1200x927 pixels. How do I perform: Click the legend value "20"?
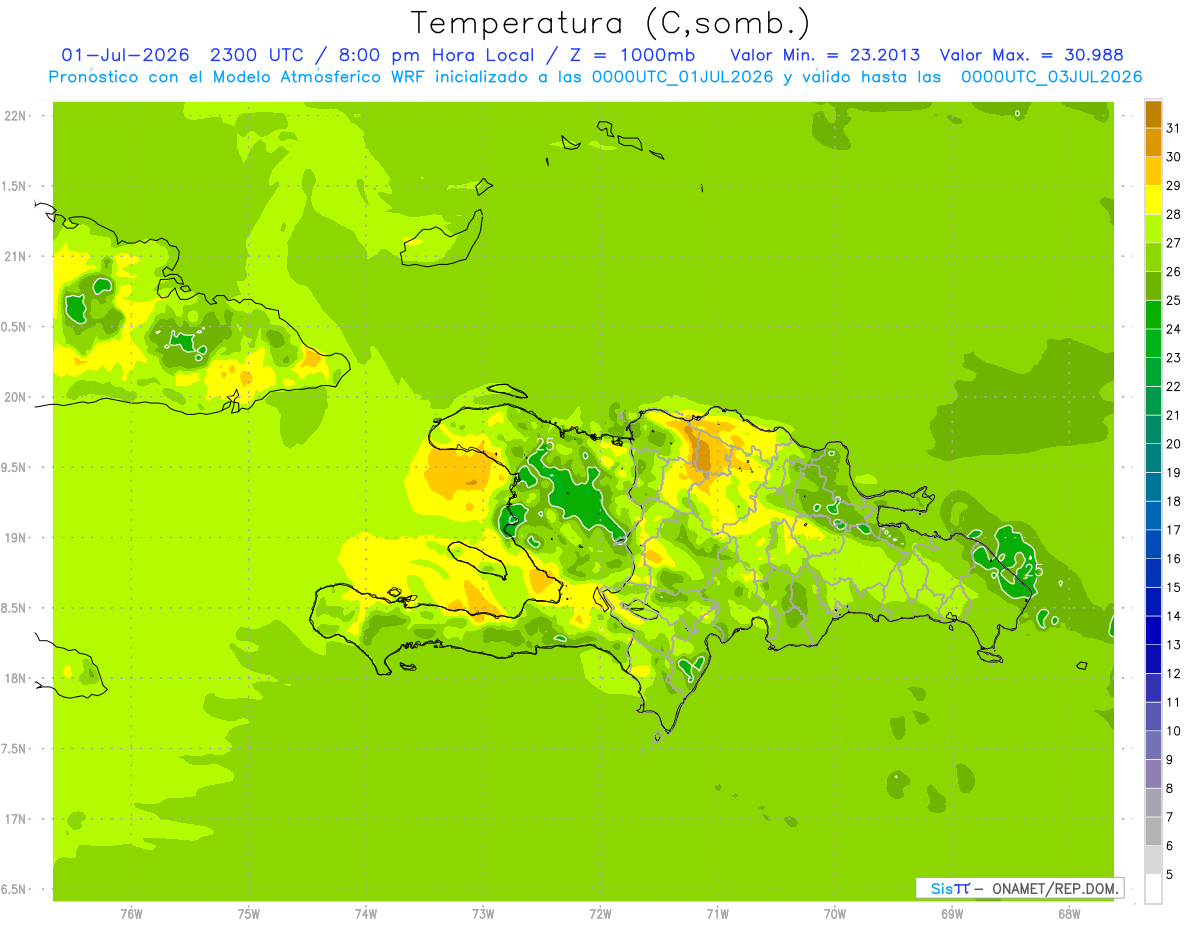pos(1173,443)
